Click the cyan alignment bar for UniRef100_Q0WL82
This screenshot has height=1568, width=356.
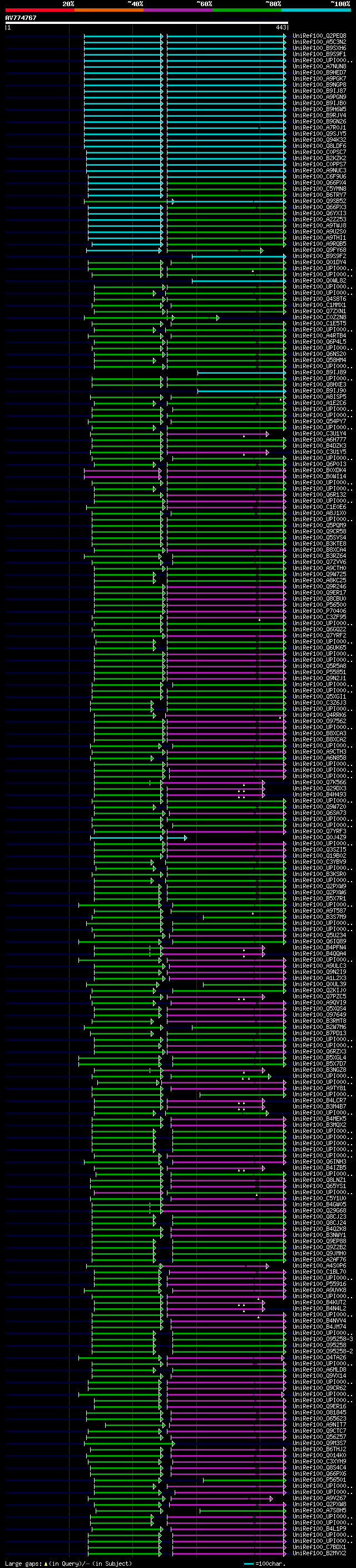click(239, 280)
